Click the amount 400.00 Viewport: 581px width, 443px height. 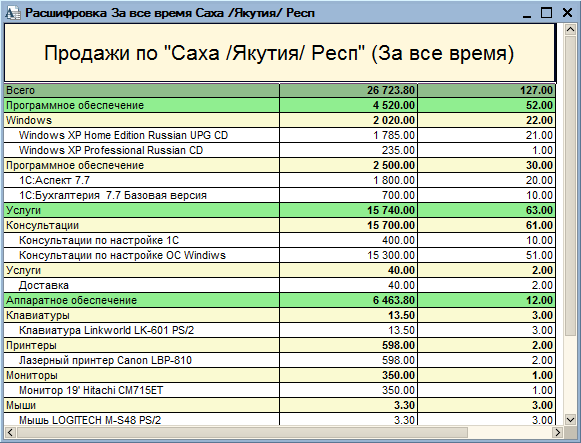[x=398, y=240]
